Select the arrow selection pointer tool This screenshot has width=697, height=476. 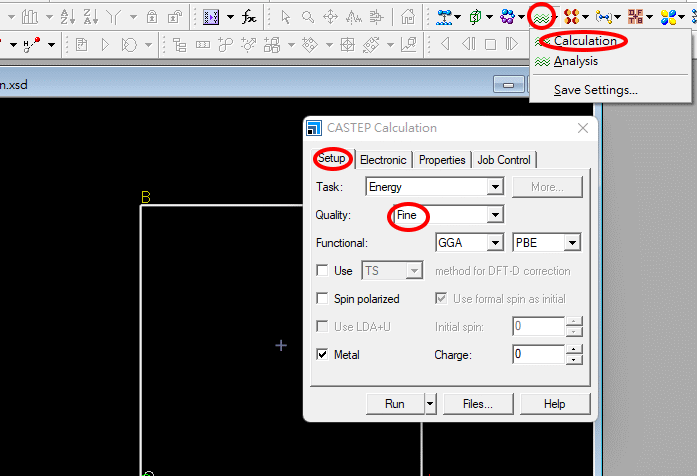coord(285,17)
